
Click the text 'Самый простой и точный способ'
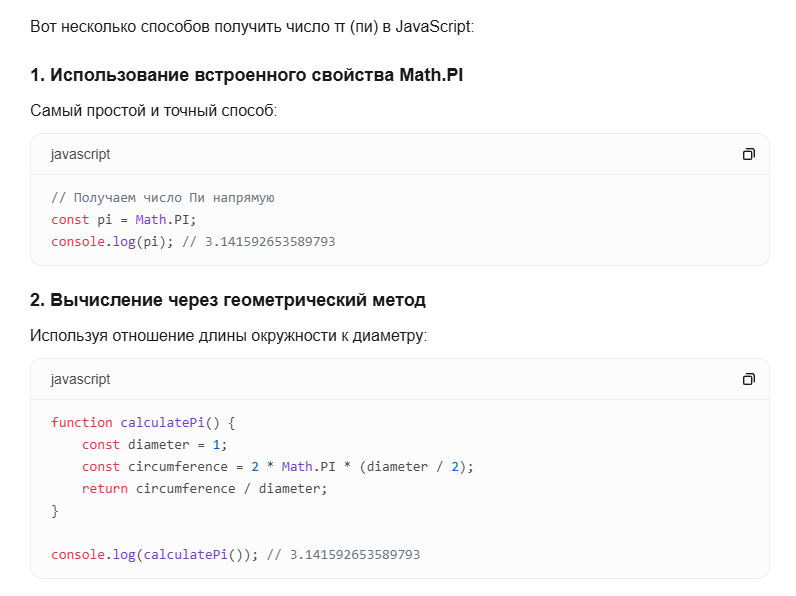(153, 110)
